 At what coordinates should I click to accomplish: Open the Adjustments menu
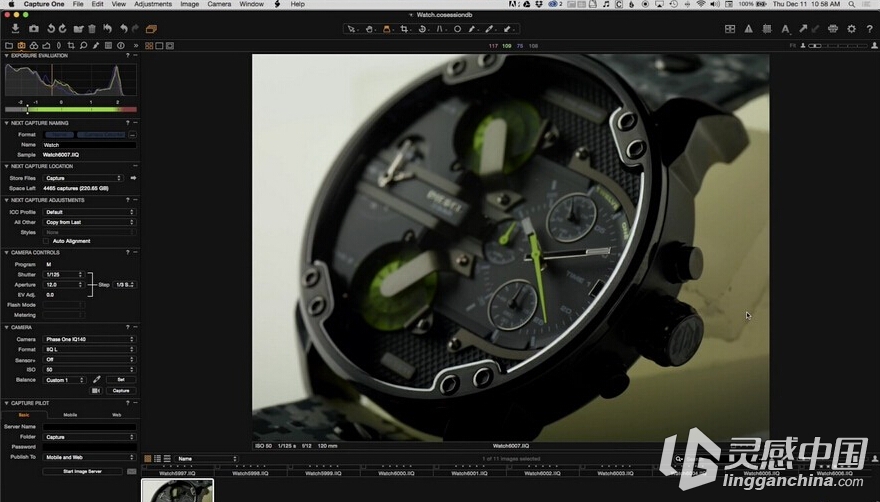pyautogui.click(x=153, y=4)
